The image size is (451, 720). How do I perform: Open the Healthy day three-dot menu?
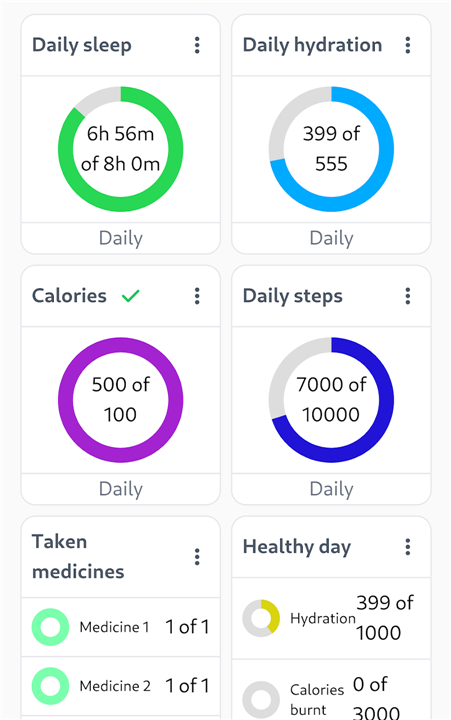[x=407, y=547]
